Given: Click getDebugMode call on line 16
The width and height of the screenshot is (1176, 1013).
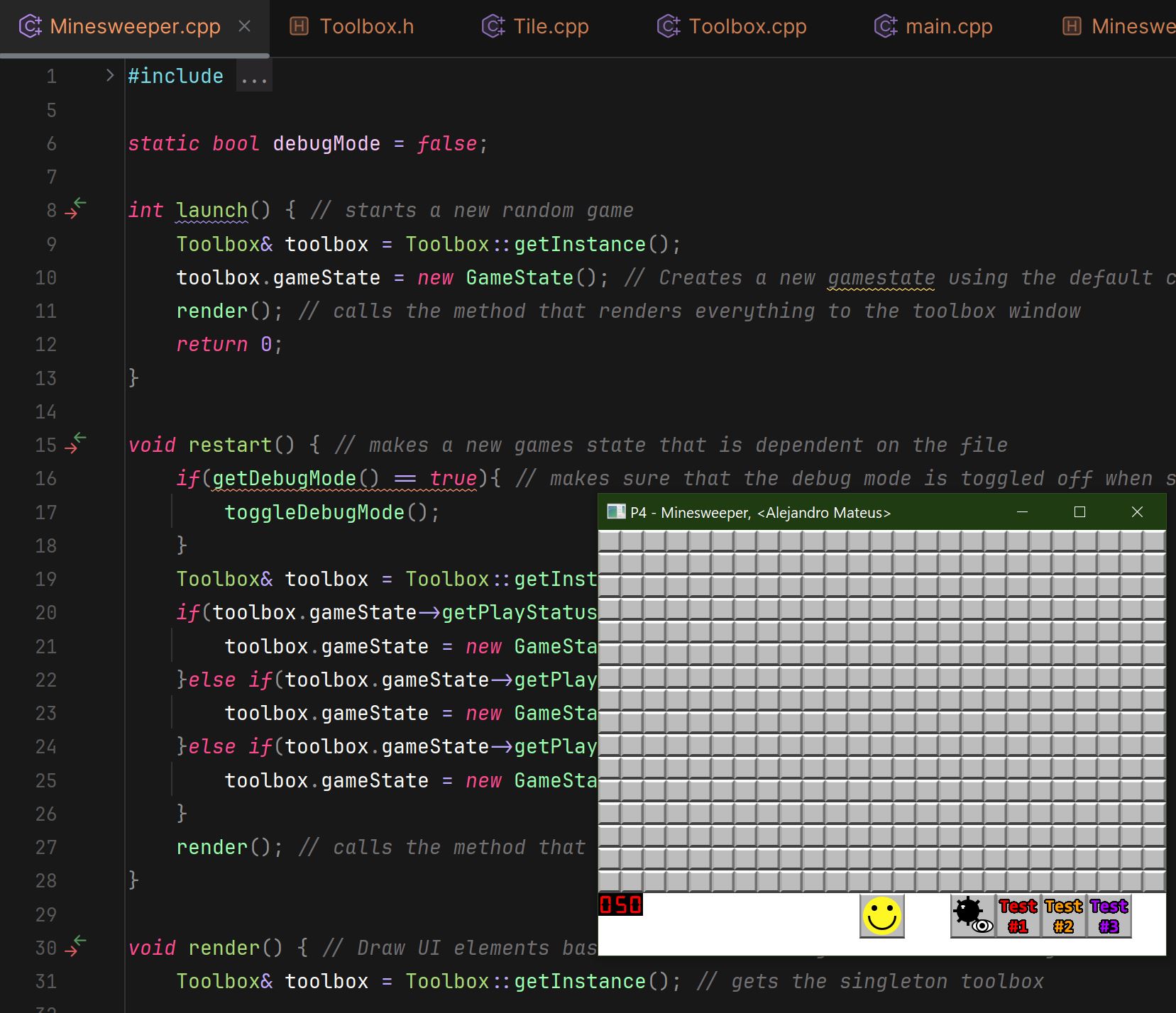Looking at the screenshot, I should click(284, 478).
